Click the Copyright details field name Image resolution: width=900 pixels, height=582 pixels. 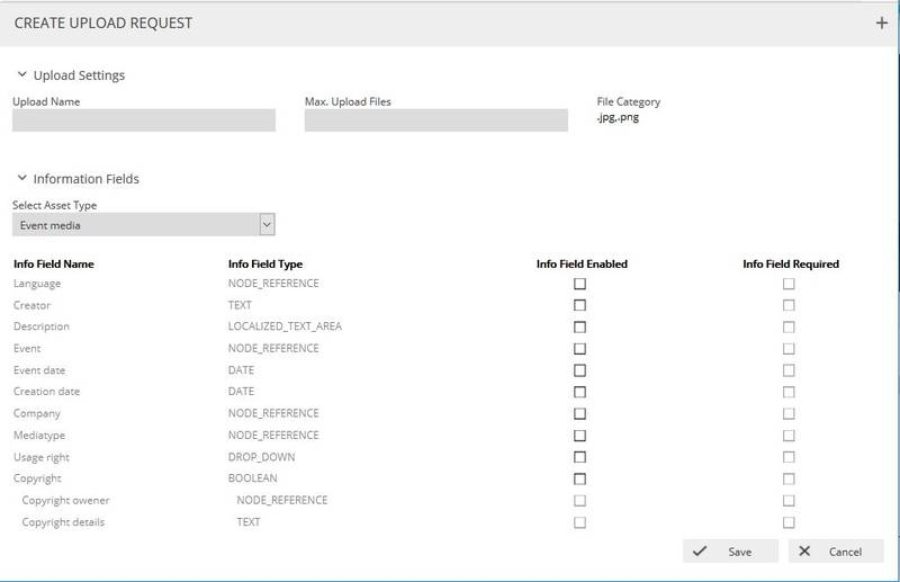[x=63, y=522]
